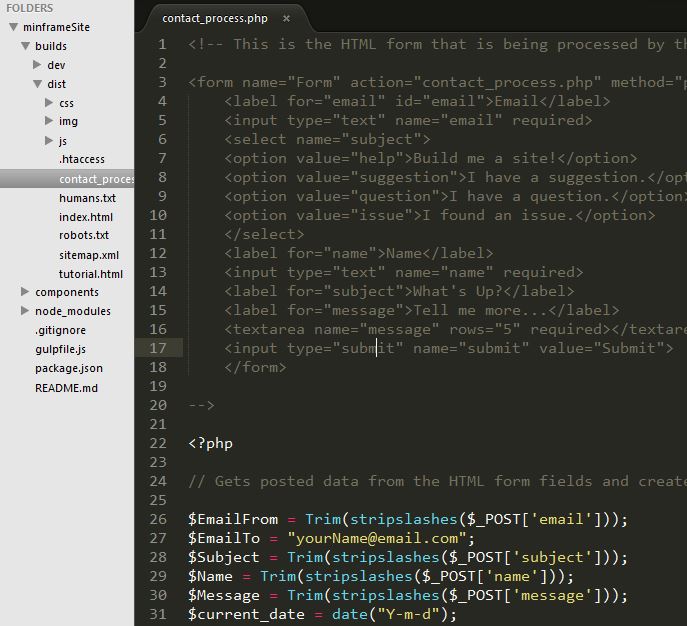Collapse the builds folder
687x626 pixels.
coord(26,46)
